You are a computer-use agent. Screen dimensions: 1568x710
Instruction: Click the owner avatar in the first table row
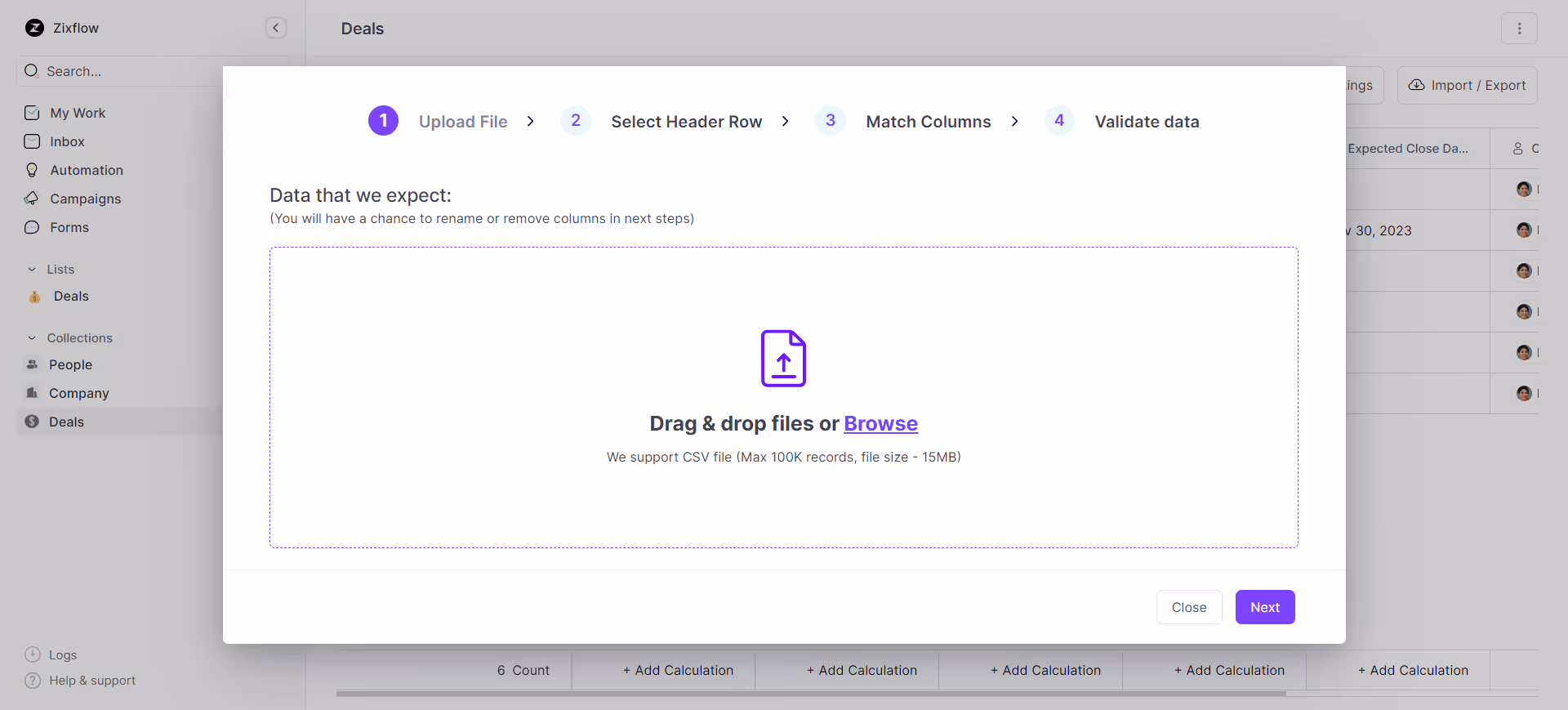point(1524,190)
